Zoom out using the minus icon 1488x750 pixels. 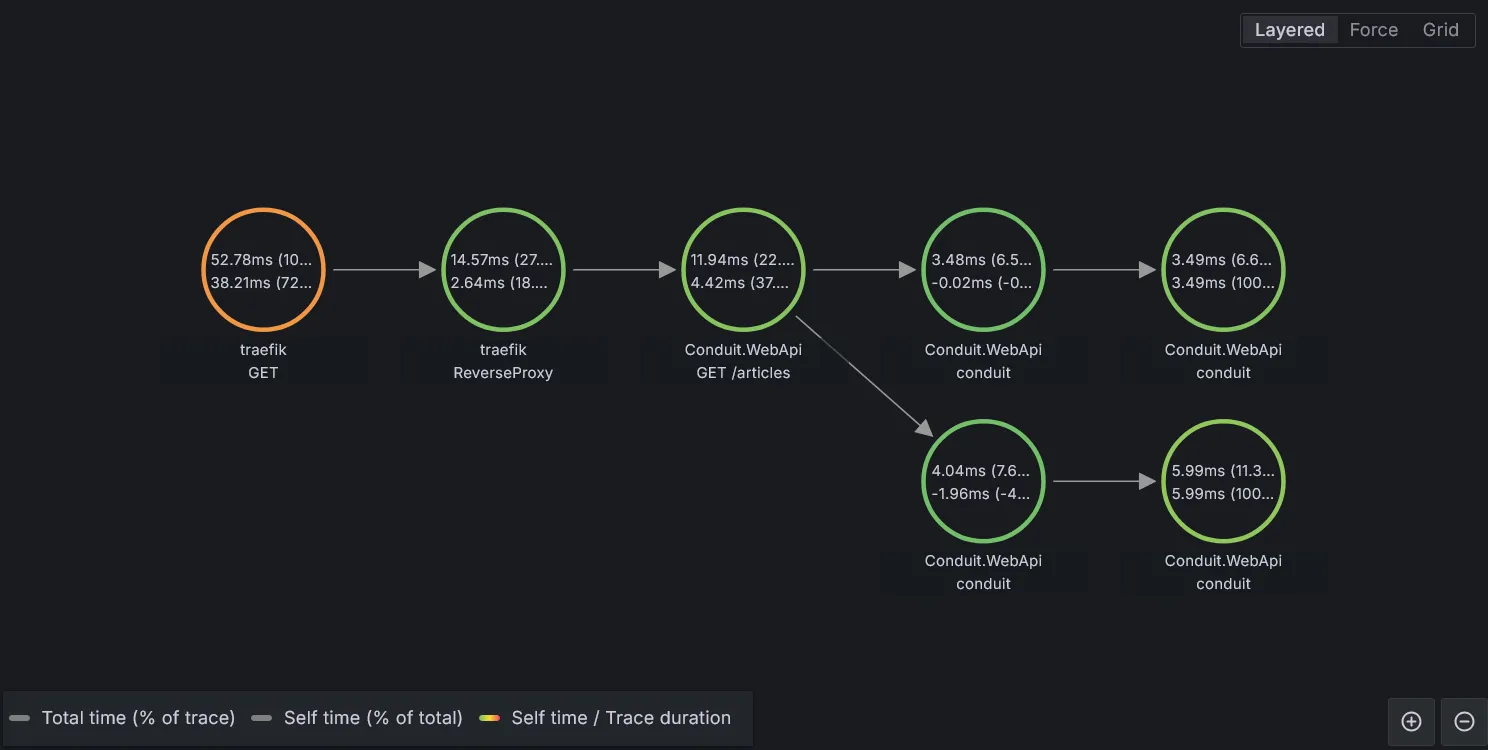[x=1464, y=721]
